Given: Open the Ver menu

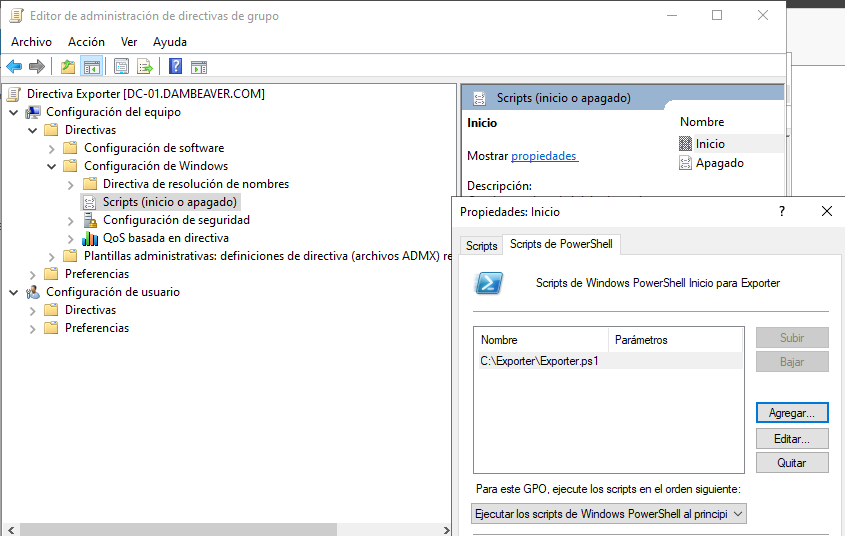Looking at the screenshot, I should pyautogui.click(x=129, y=41).
